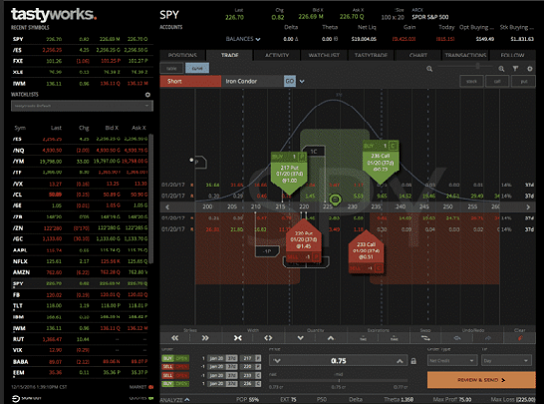Open the Balances dropdown
This screenshot has height=404, width=544.
coord(243,39)
